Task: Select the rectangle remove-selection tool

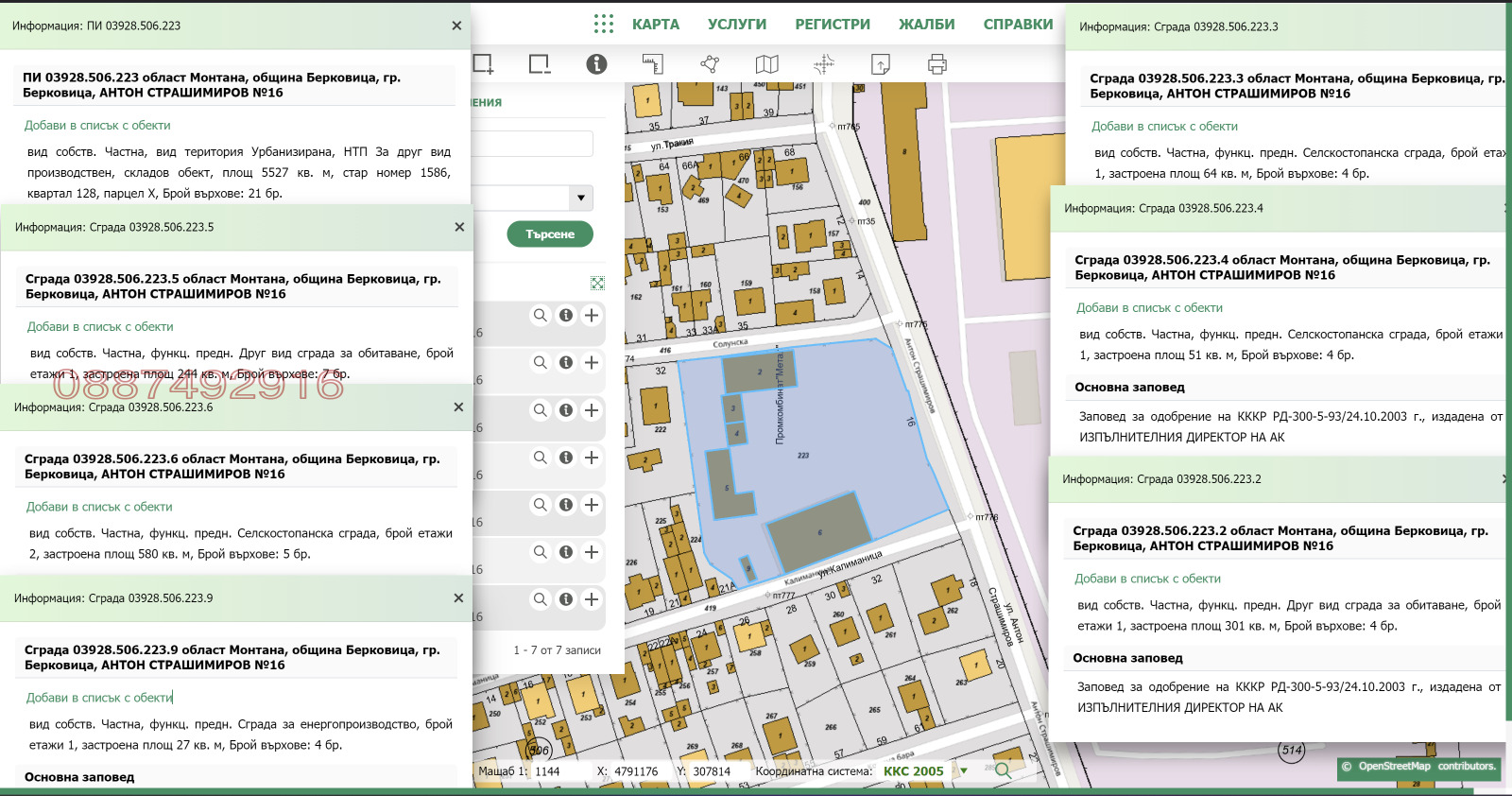Action: pyautogui.click(x=540, y=64)
